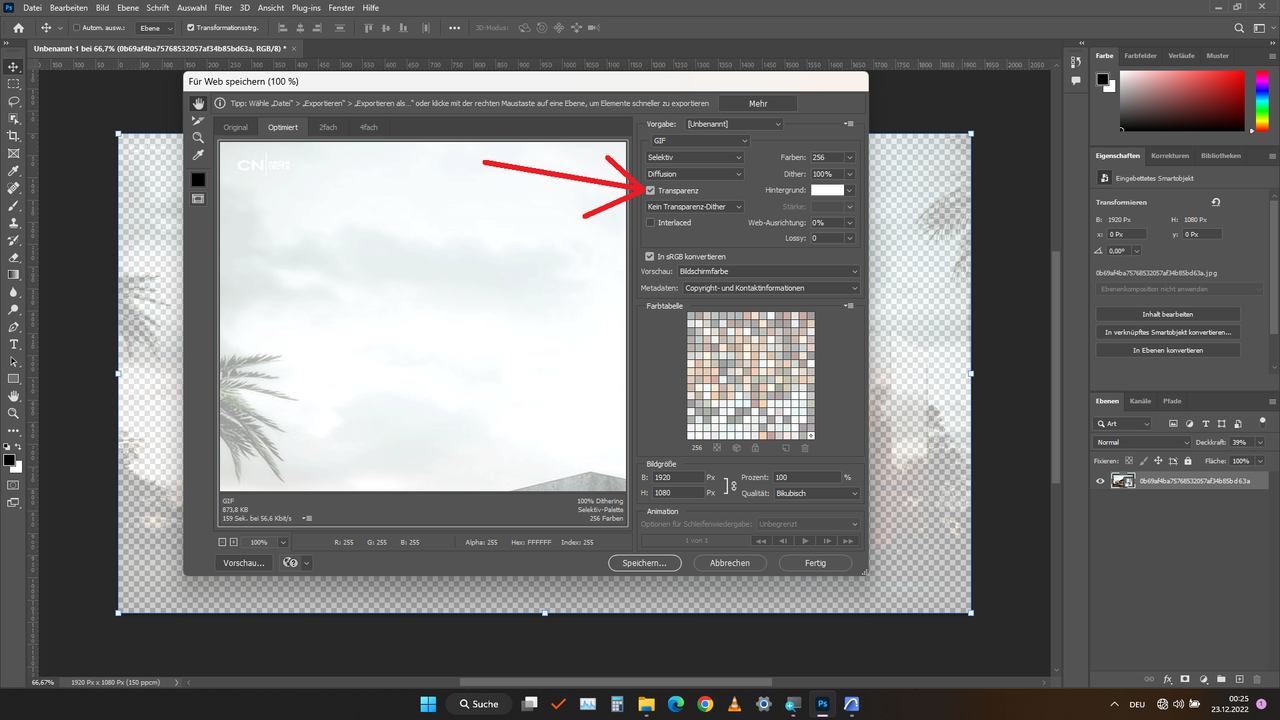Click the Fertig button
Viewport: 1280px width, 720px height.
coord(816,563)
